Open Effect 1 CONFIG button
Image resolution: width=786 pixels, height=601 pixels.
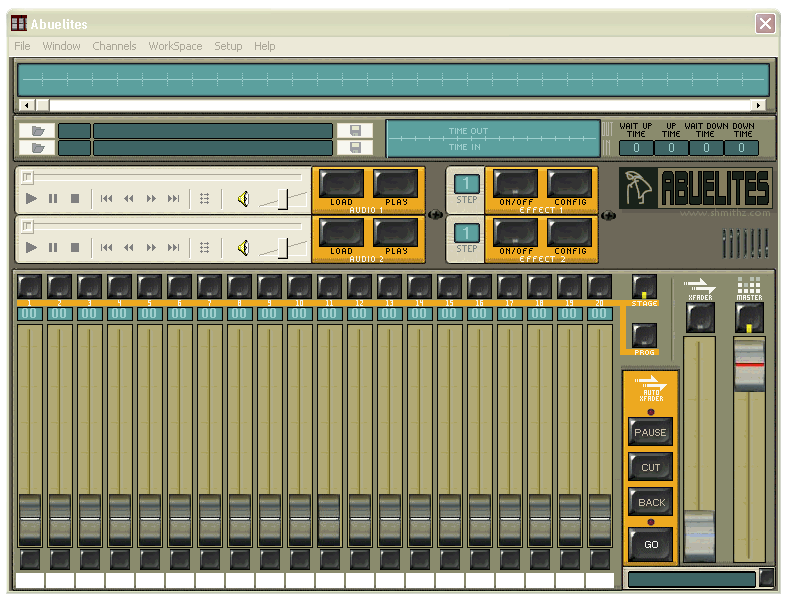coord(570,184)
